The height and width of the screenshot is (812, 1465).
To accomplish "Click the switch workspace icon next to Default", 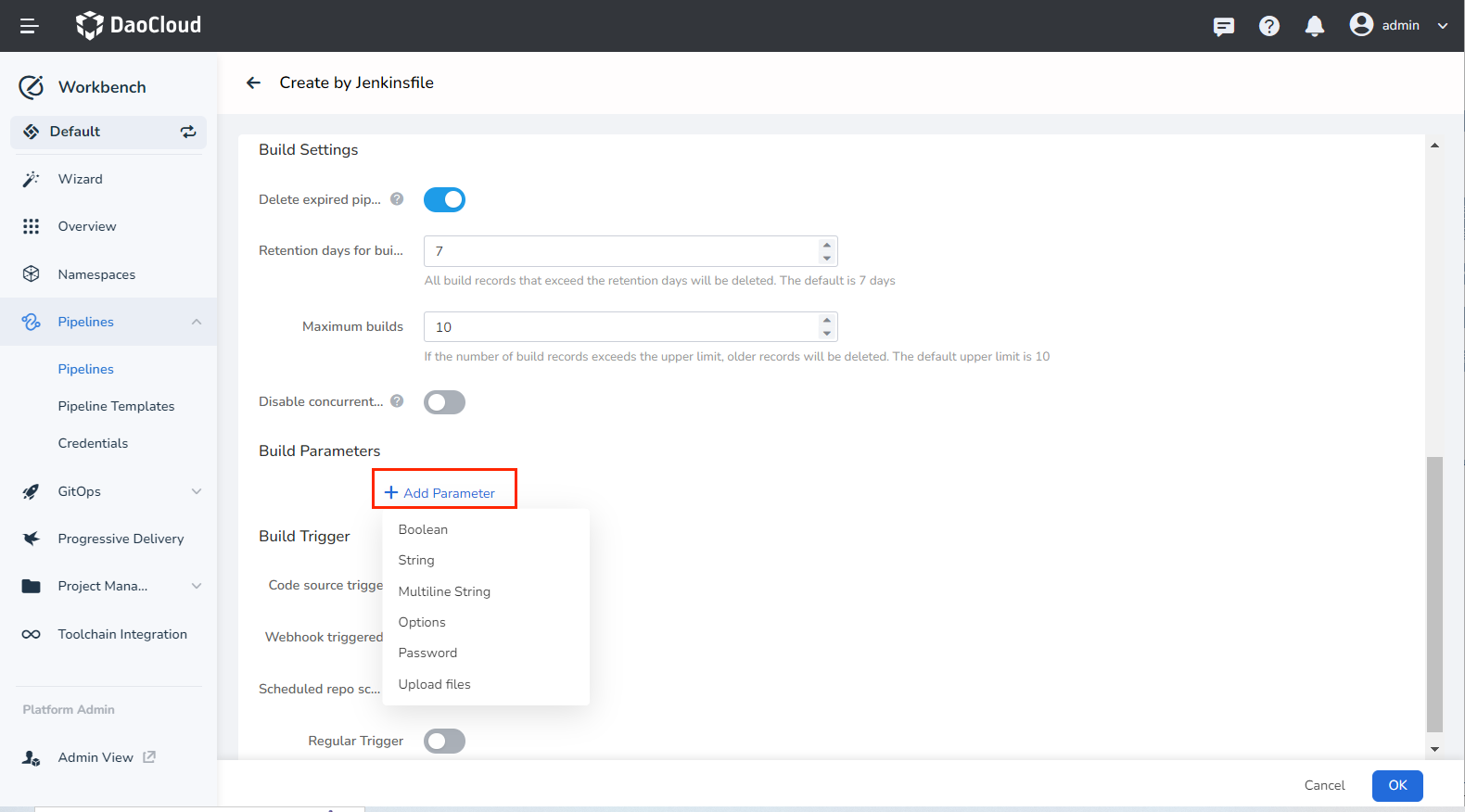I will (x=188, y=132).
